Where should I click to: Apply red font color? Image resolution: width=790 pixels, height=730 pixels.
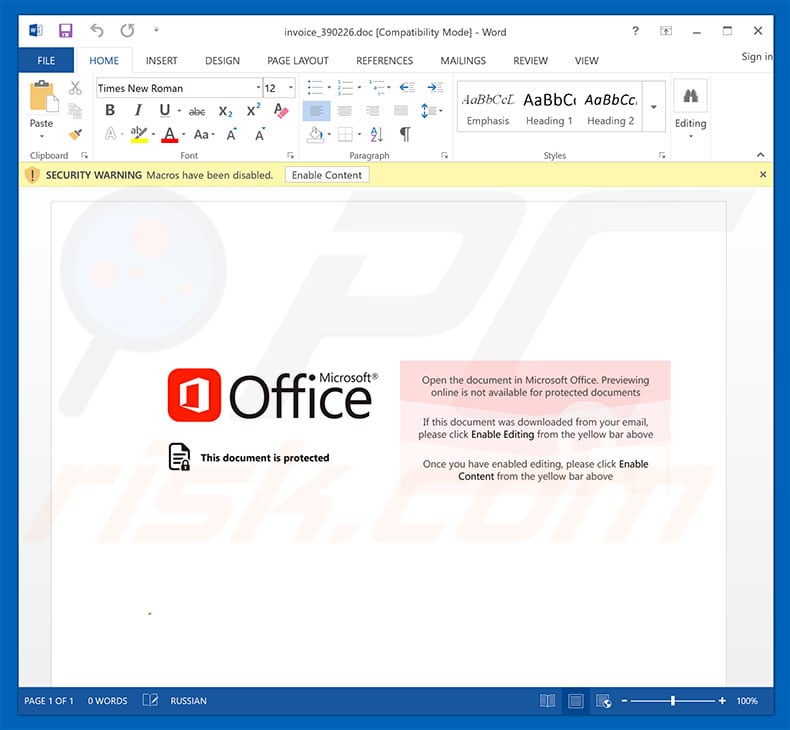tap(169, 134)
